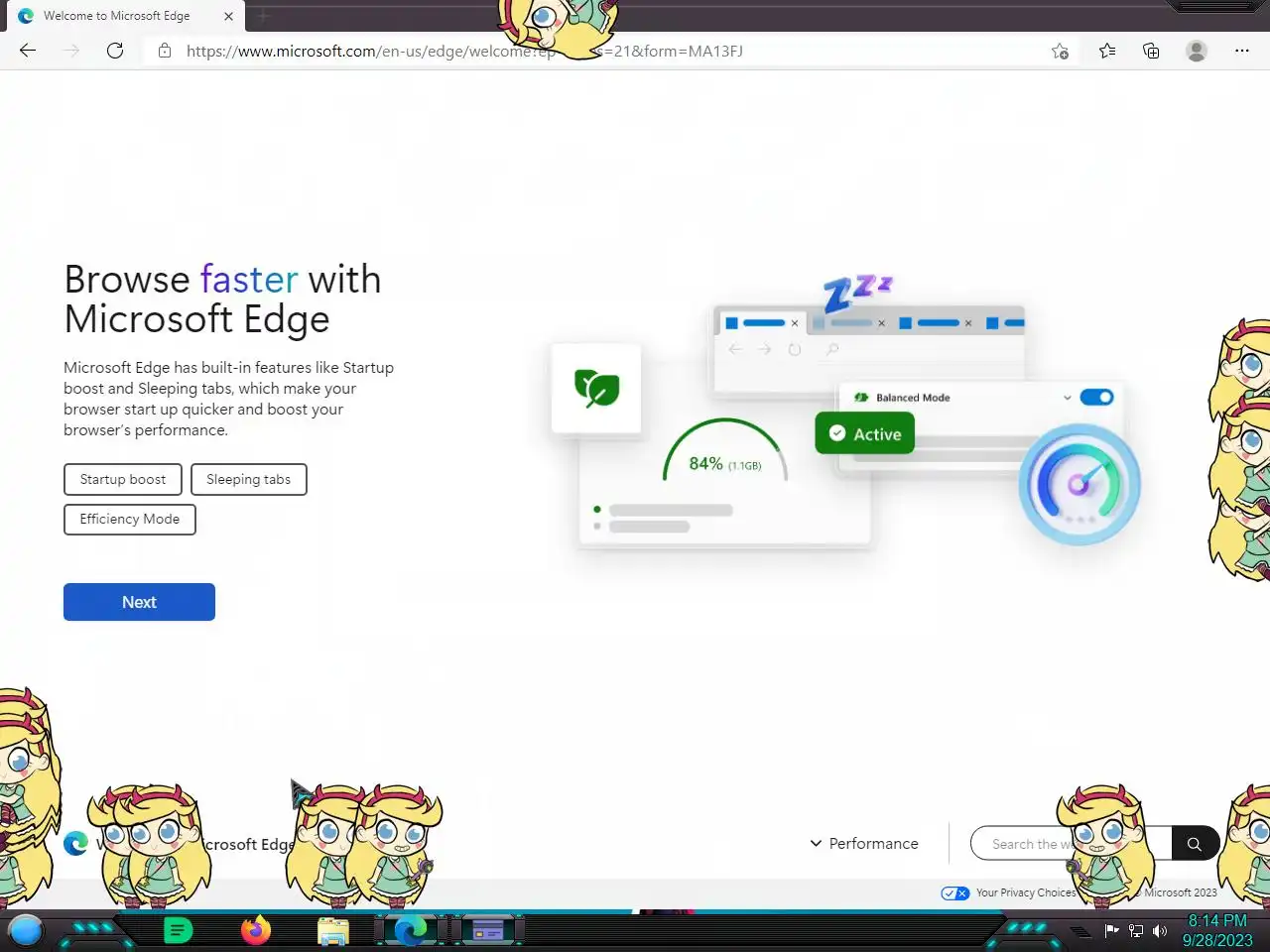Reload the current page
Screen dimensions: 1270x952
tap(115, 51)
